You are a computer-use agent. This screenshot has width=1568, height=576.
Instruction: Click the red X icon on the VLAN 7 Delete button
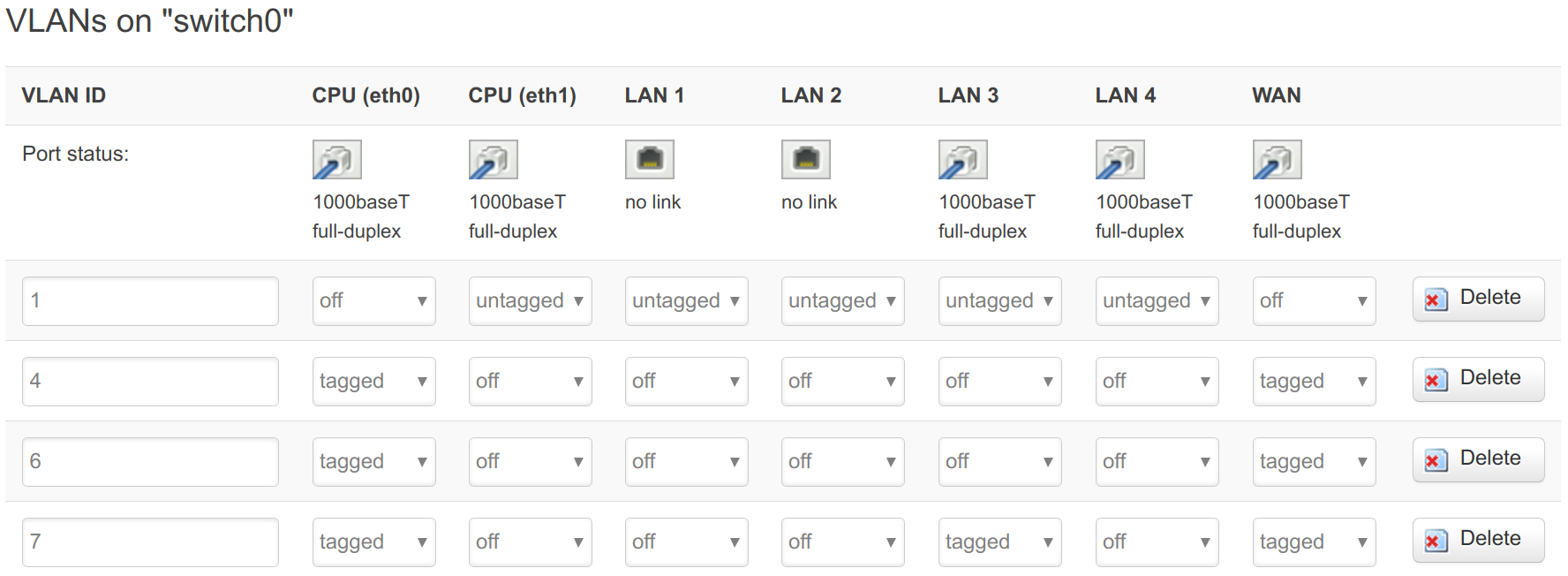pyautogui.click(x=1436, y=541)
